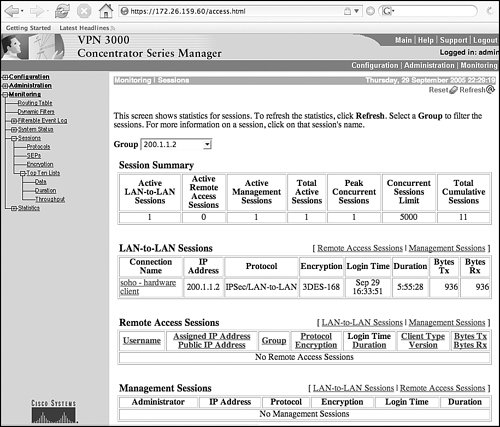Click the IPSec/LAN-to-LAN protocol cell
500x427 pixels.
click(261, 287)
